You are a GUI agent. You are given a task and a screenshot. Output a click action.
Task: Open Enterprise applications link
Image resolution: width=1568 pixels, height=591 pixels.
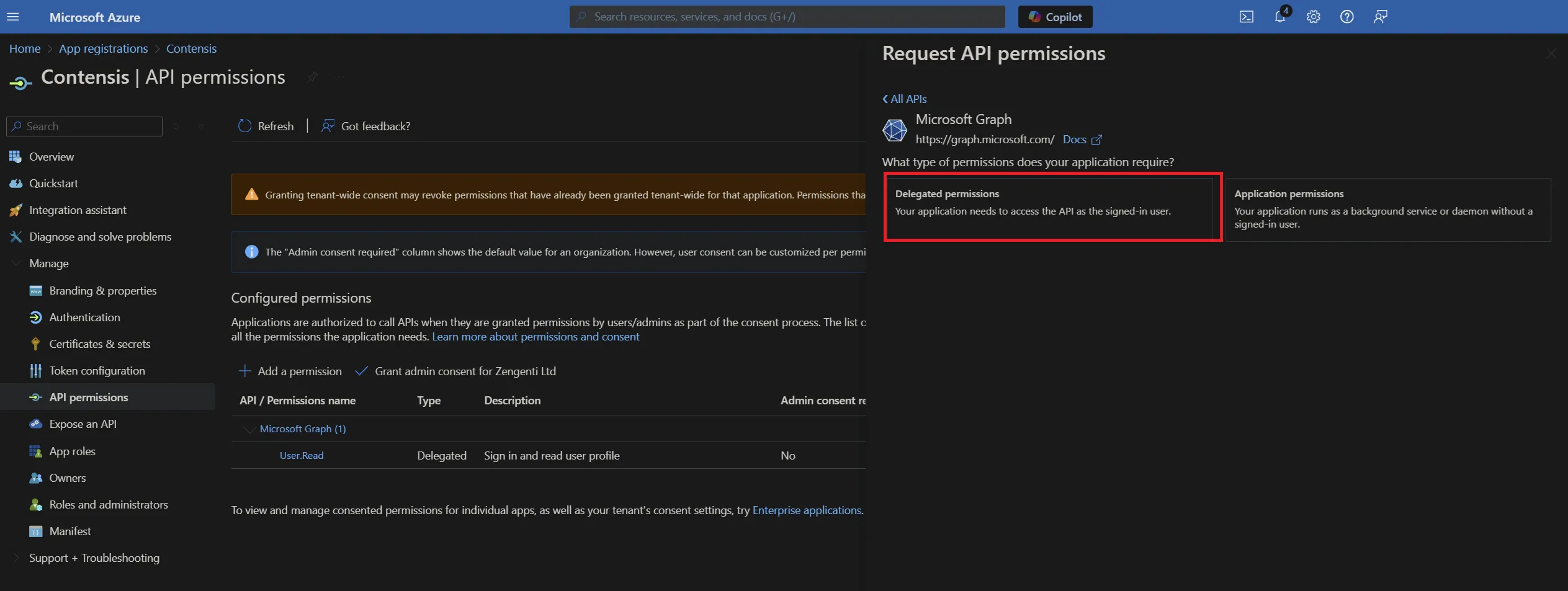(807, 510)
